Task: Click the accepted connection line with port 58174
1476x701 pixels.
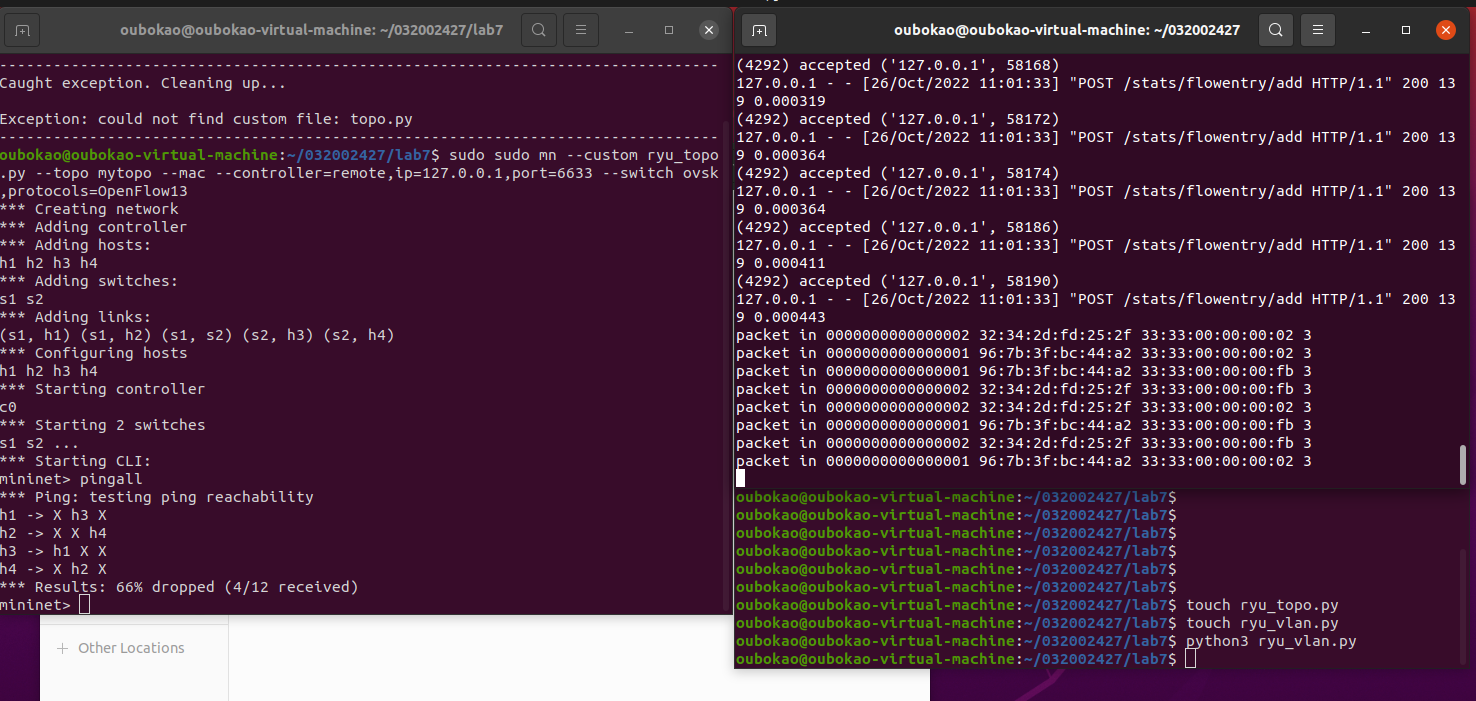Action: pyautogui.click(x=897, y=173)
